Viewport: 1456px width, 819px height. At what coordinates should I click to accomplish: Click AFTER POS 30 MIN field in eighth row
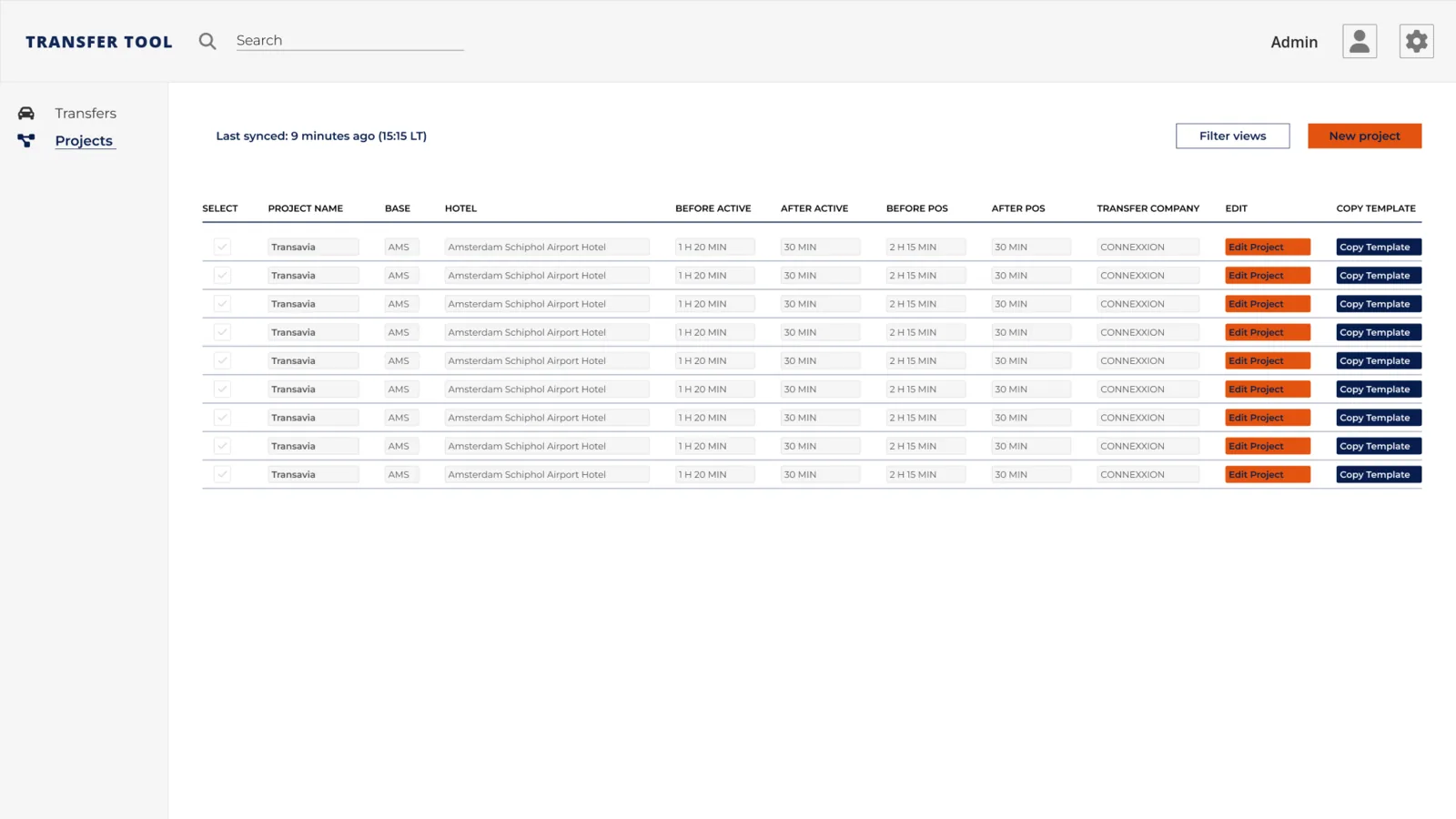(x=1031, y=446)
